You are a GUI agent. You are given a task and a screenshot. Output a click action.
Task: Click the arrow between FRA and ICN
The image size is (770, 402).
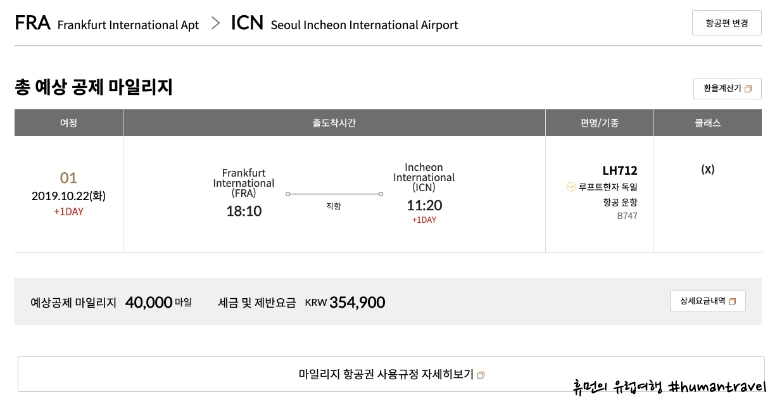coord(215,23)
